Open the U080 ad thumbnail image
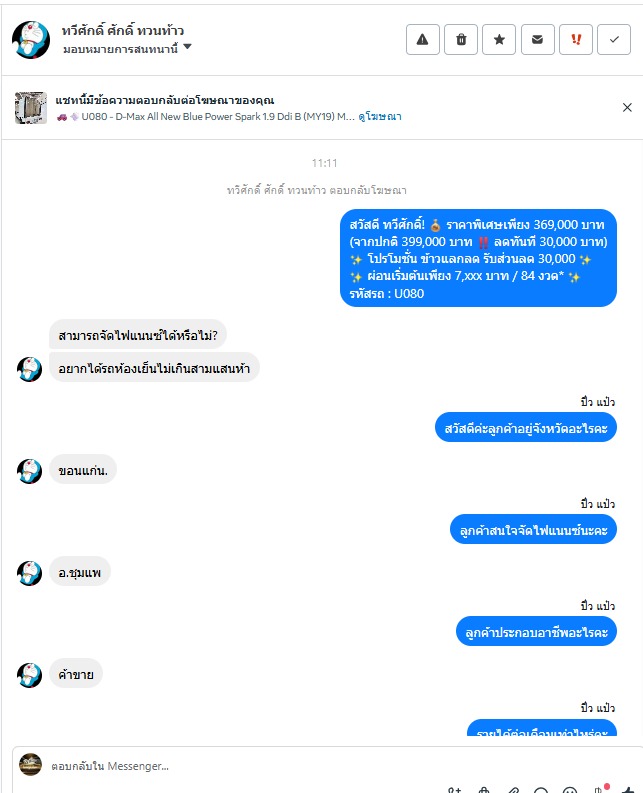 [31, 108]
